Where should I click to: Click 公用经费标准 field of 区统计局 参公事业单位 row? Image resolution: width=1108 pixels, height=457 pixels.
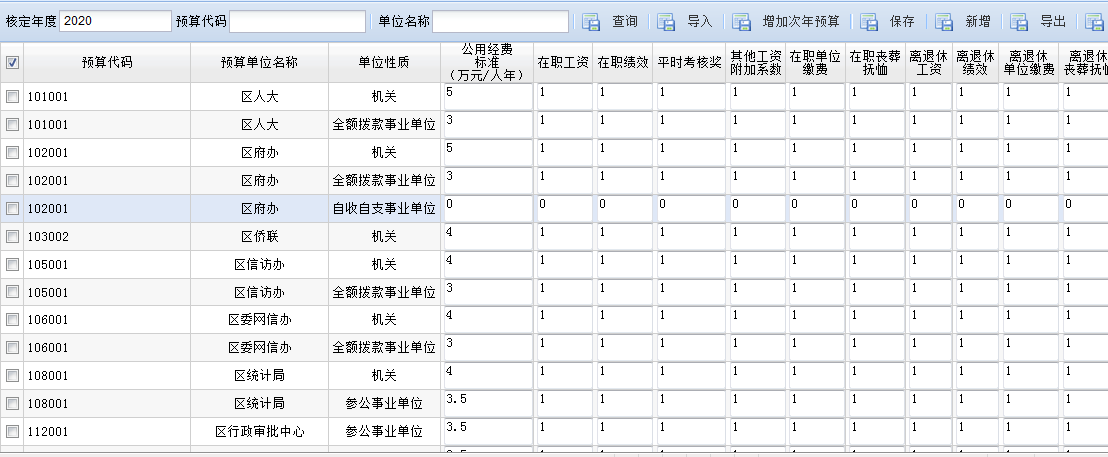pyautogui.click(x=488, y=404)
